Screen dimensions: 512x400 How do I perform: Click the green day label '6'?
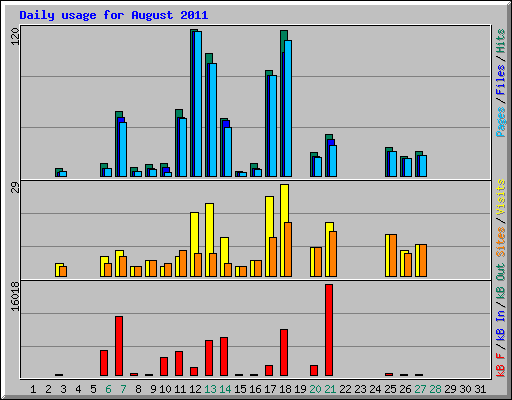[108, 389]
